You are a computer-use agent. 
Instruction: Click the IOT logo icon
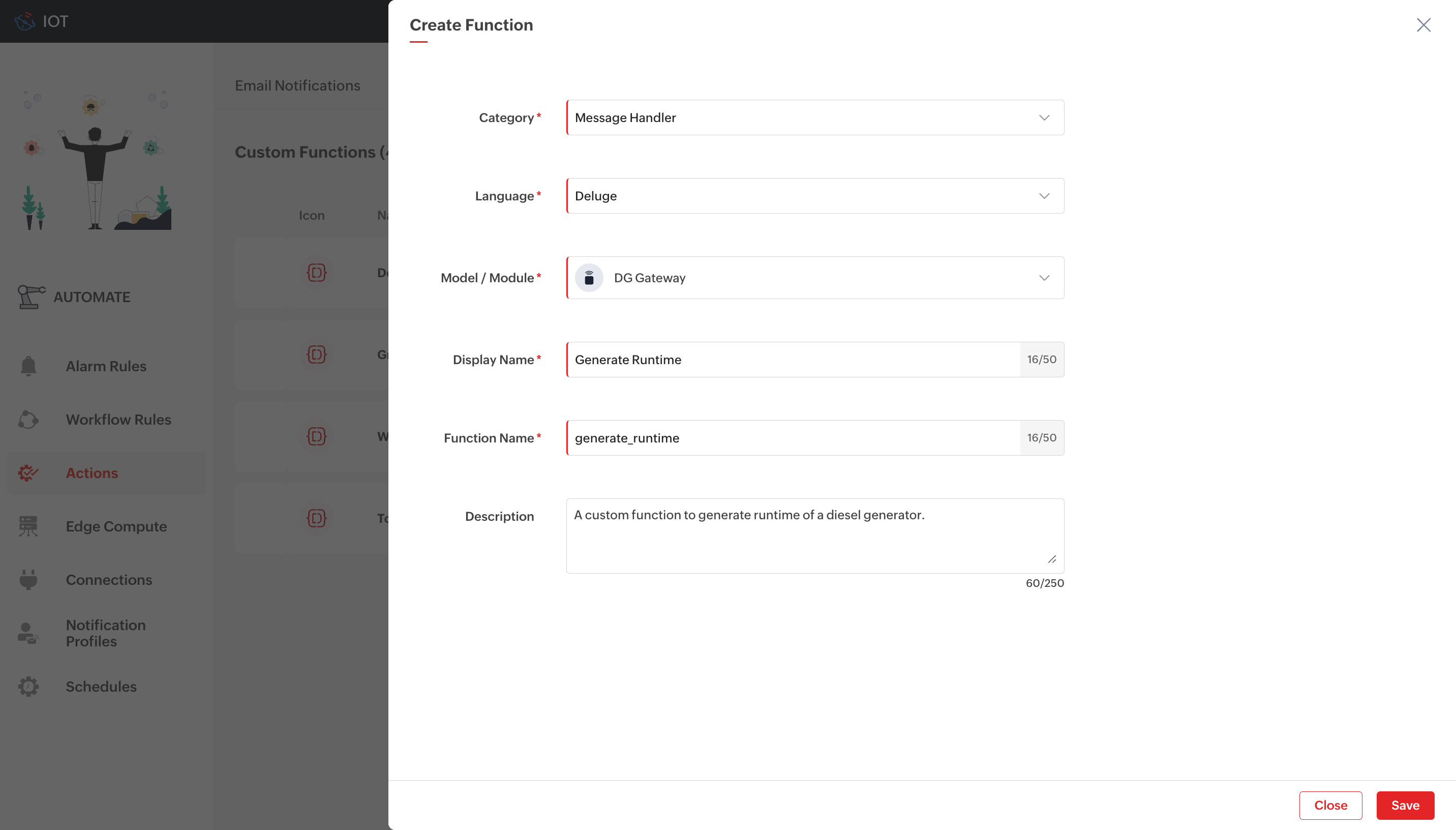pyautogui.click(x=24, y=22)
